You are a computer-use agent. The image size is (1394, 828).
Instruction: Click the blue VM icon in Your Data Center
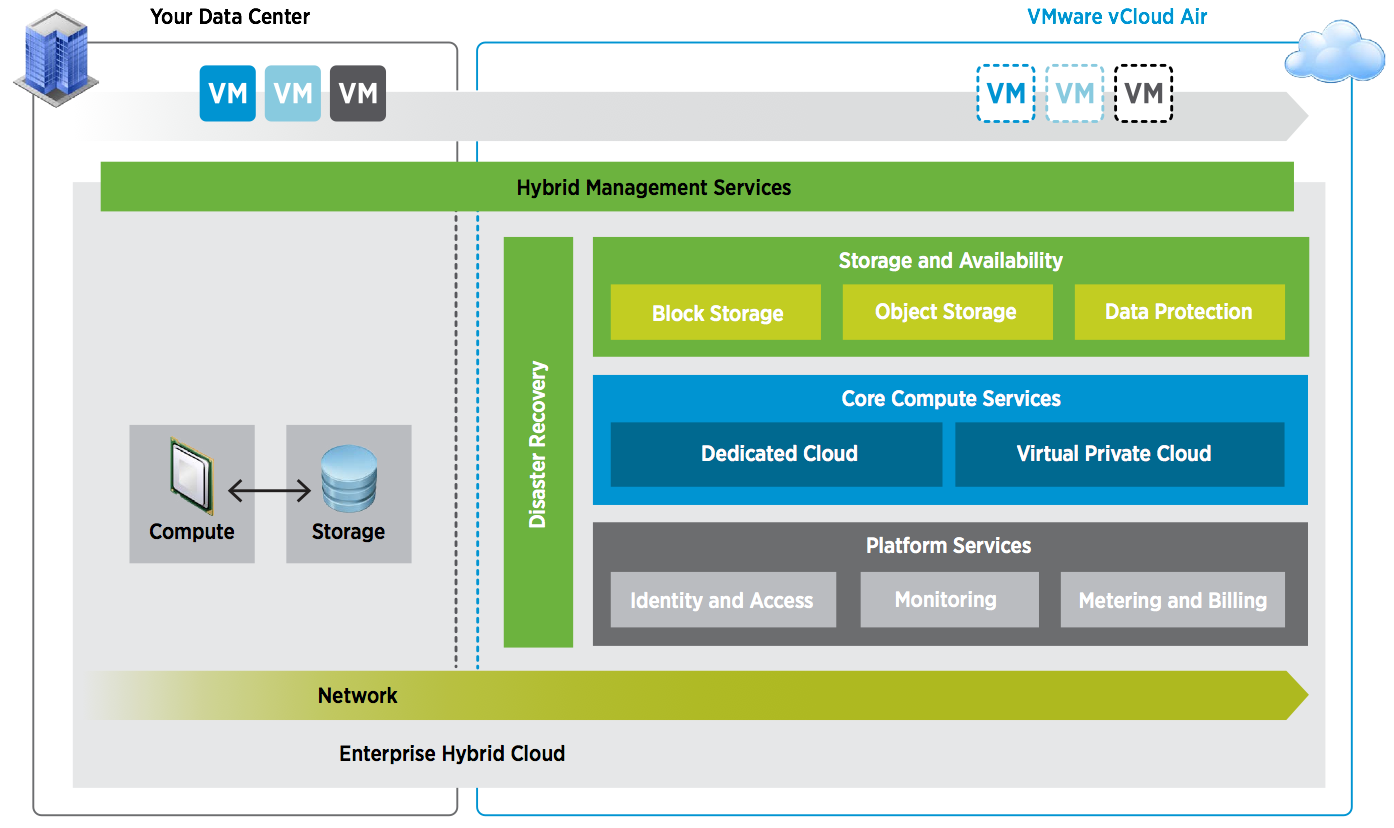(x=227, y=92)
